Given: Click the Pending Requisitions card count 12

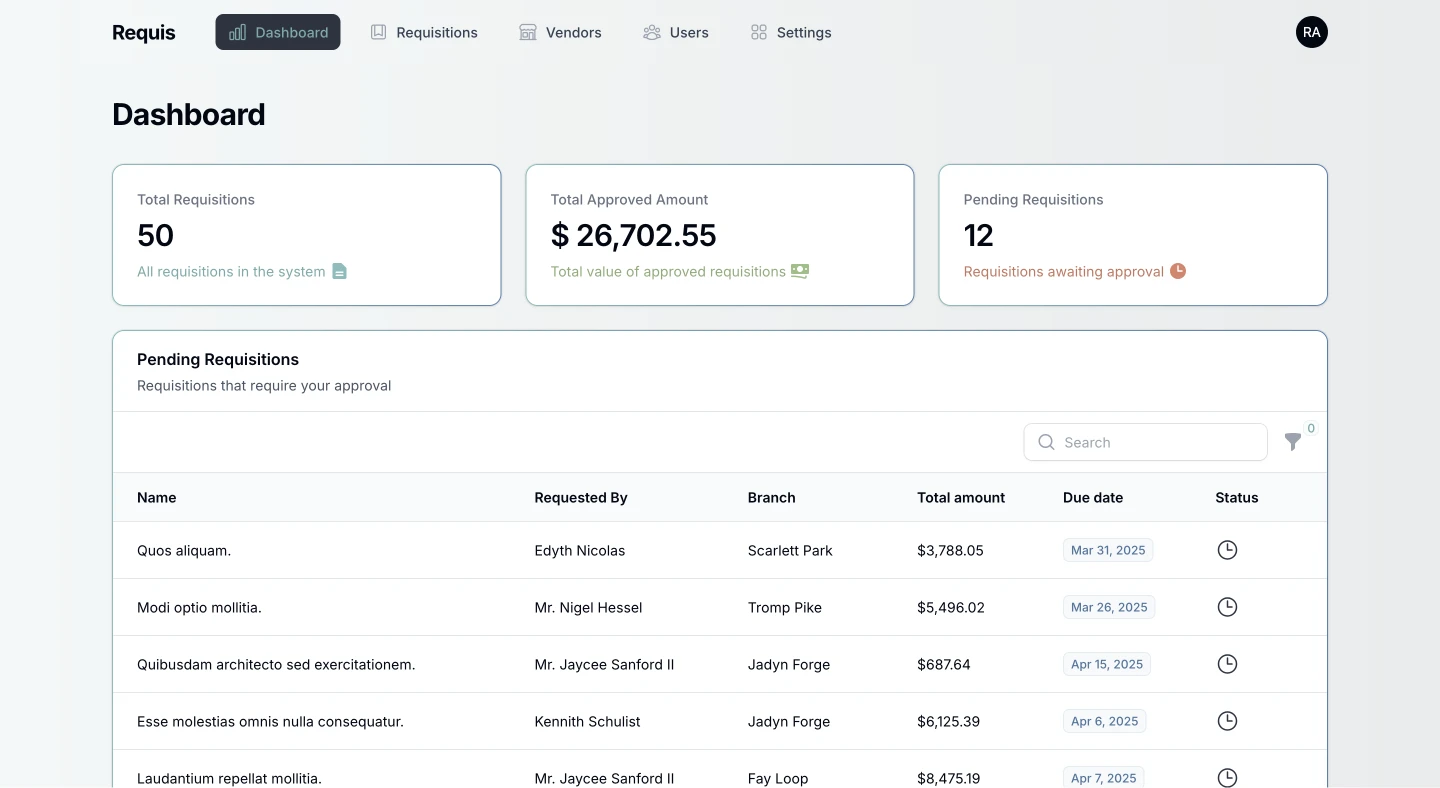Looking at the screenshot, I should [x=978, y=235].
